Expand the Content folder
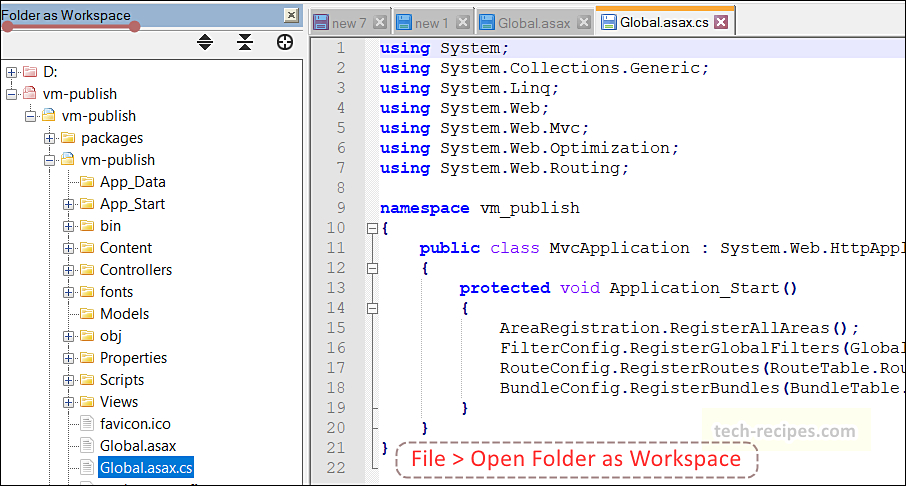The image size is (906, 486). 68,248
